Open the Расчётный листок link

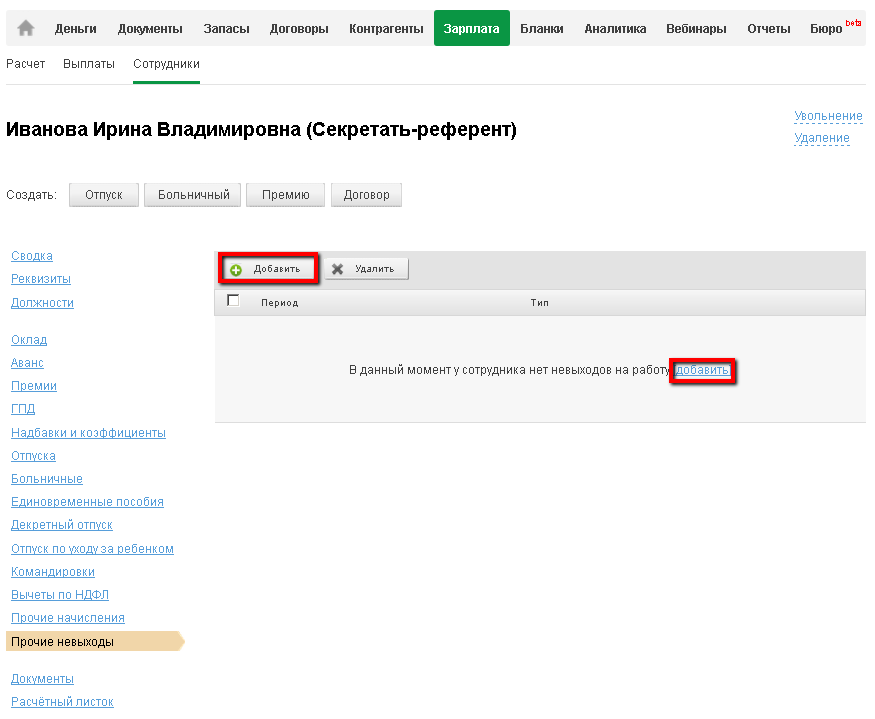coord(62,702)
